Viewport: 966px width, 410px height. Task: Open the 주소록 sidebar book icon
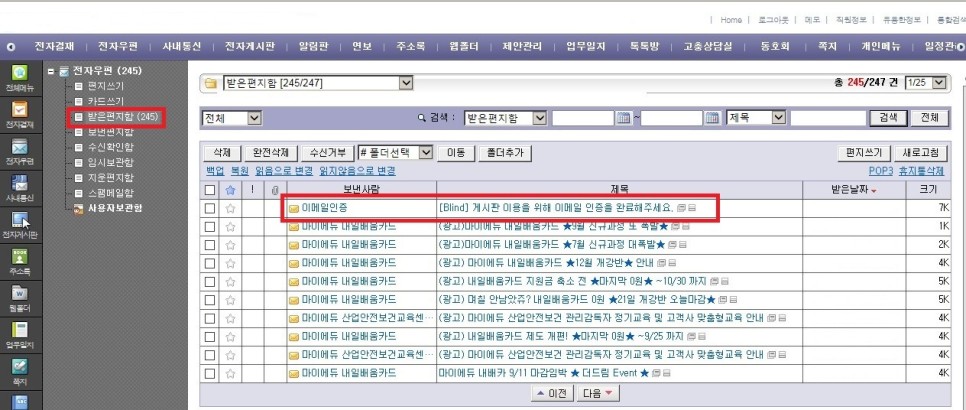[x=20, y=256]
